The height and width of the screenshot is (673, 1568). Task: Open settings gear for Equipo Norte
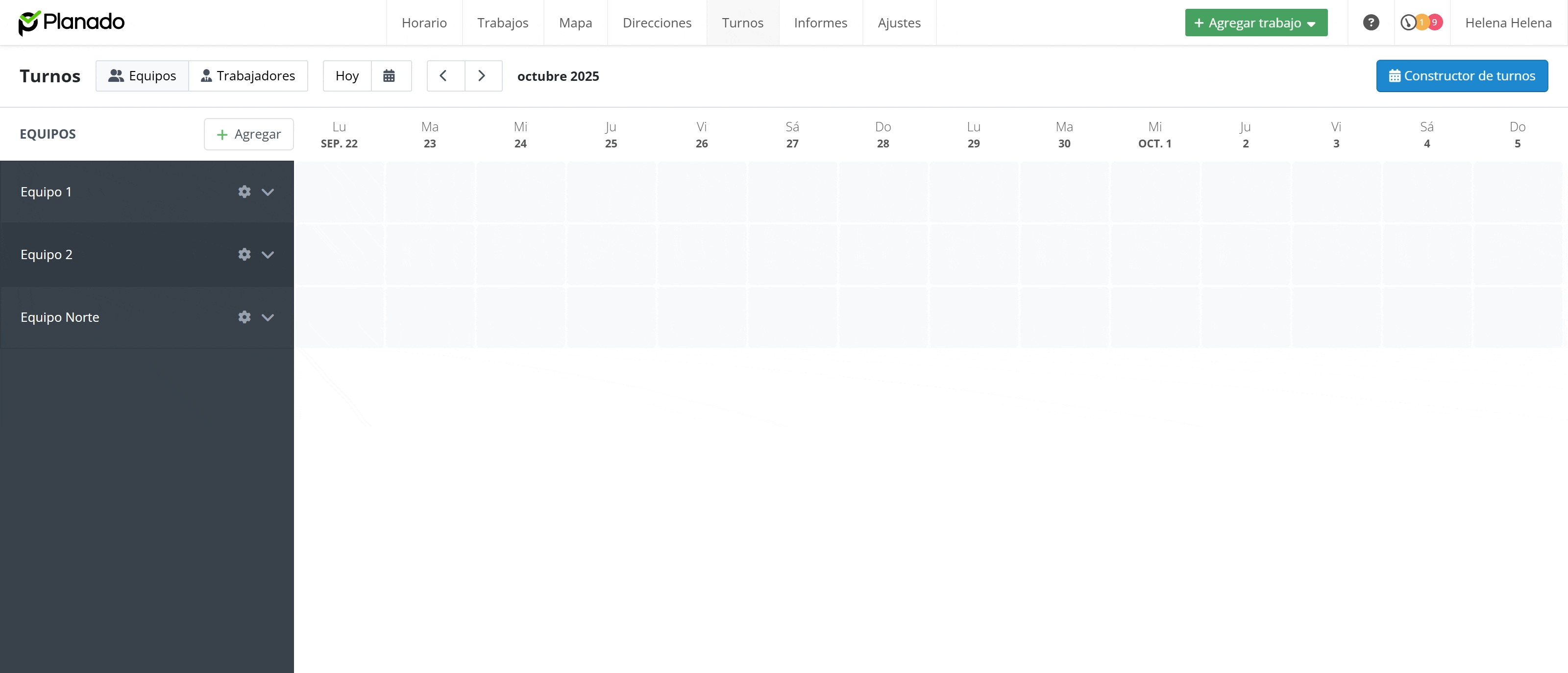(x=244, y=317)
